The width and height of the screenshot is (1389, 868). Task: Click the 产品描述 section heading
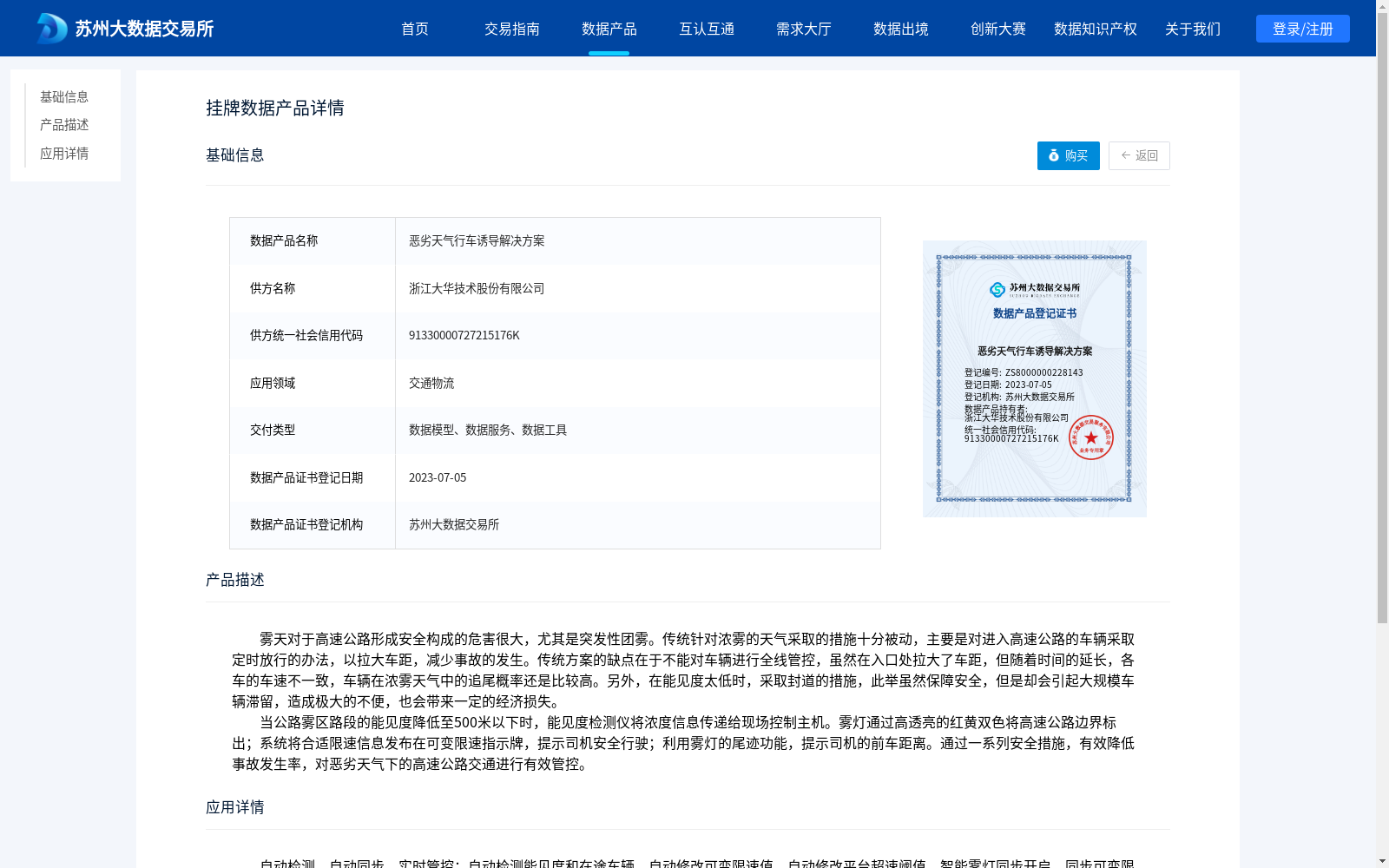235,580
